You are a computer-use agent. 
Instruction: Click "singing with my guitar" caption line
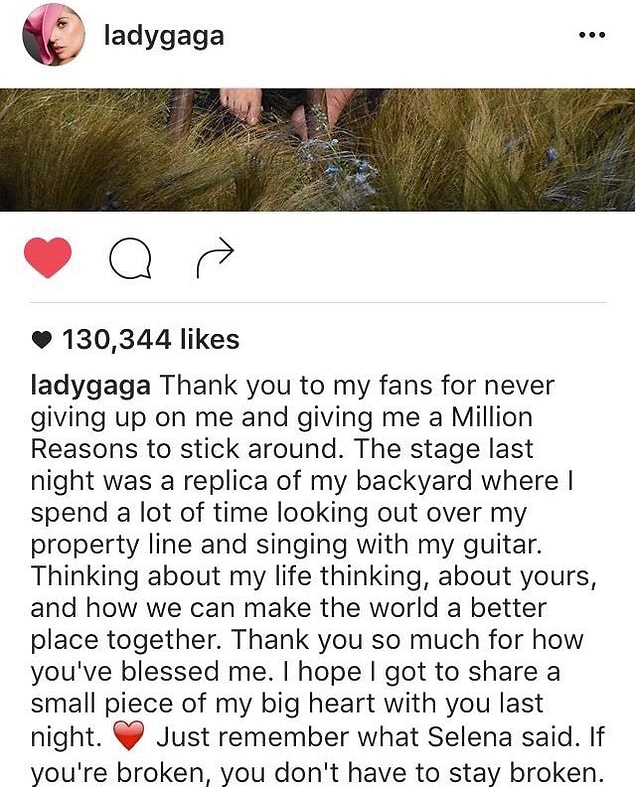399,545
